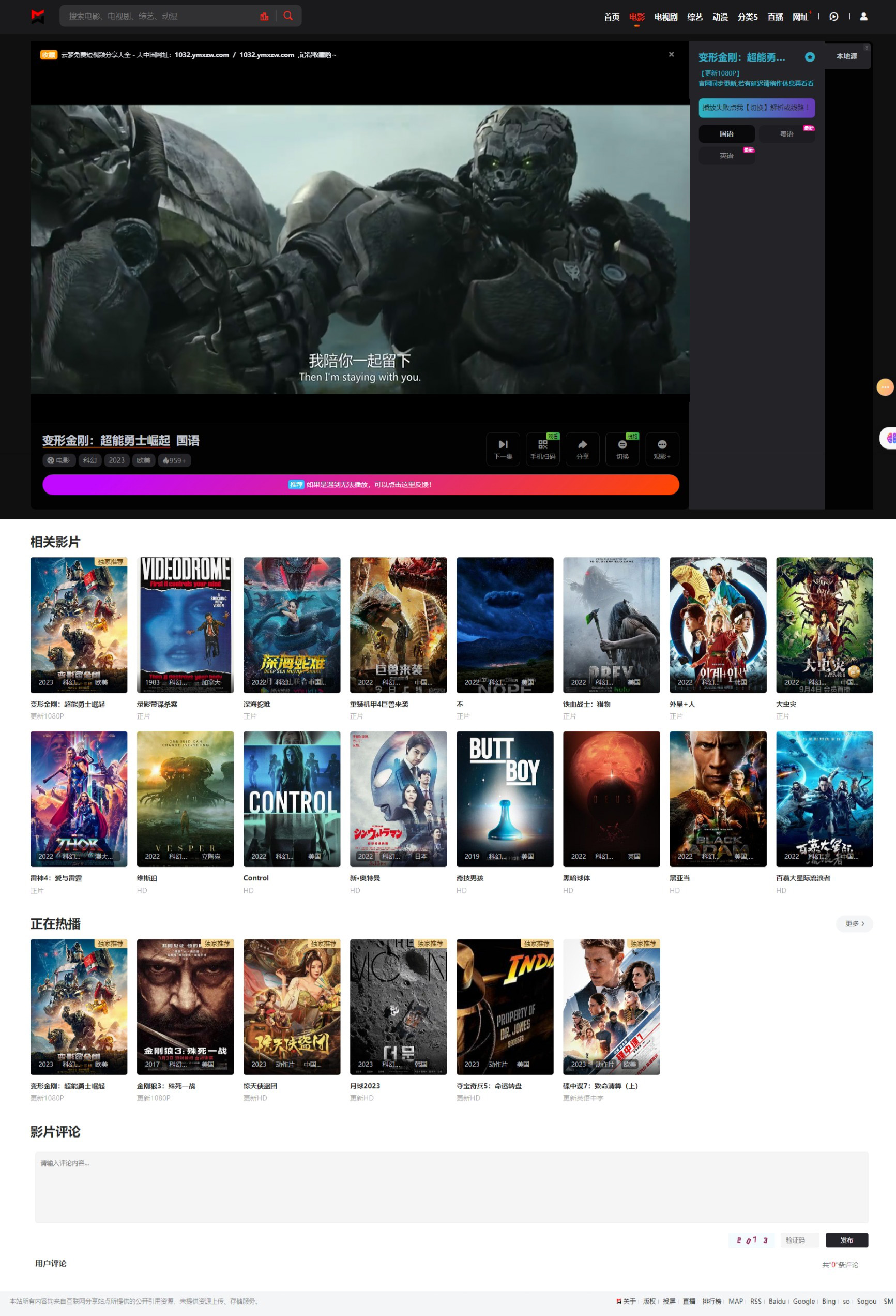Image resolution: width=896 pixels, height=1316 pixels.
Task: Open the Control movie poster
Action: tap(292, 799)
